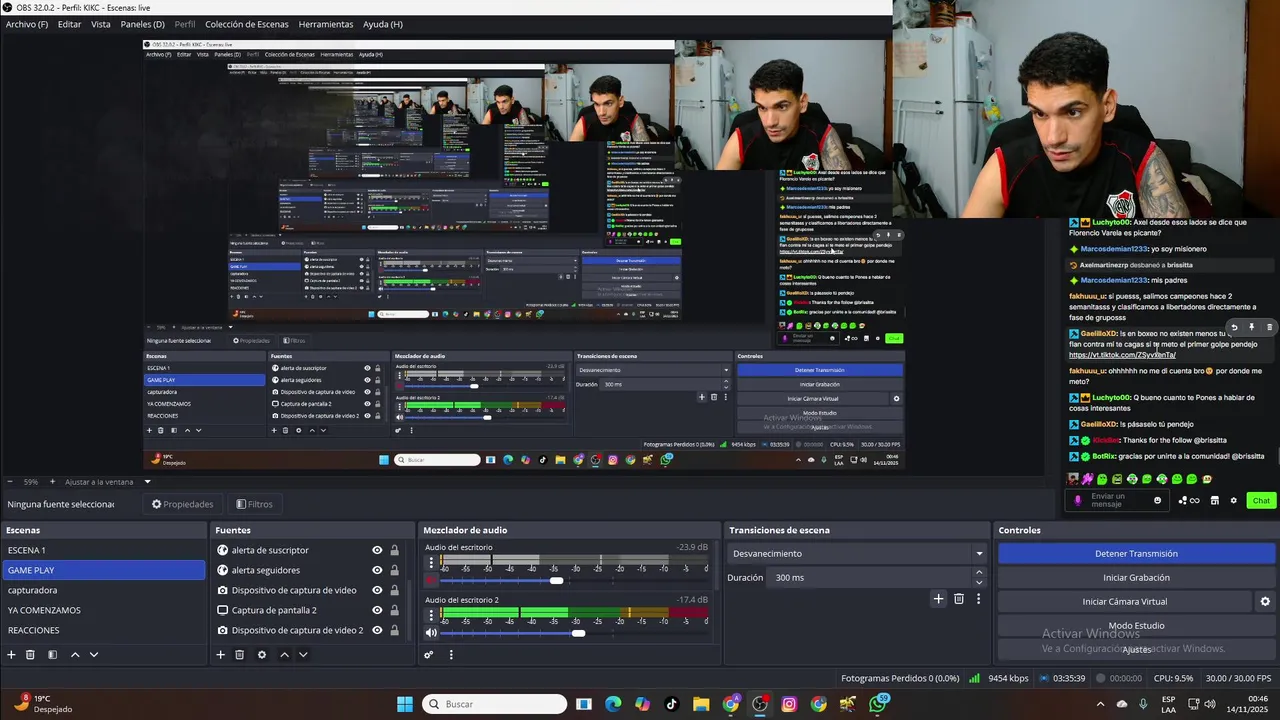Add a new scene with the plus icon
Screen dimensions: 1280x720
12,655
